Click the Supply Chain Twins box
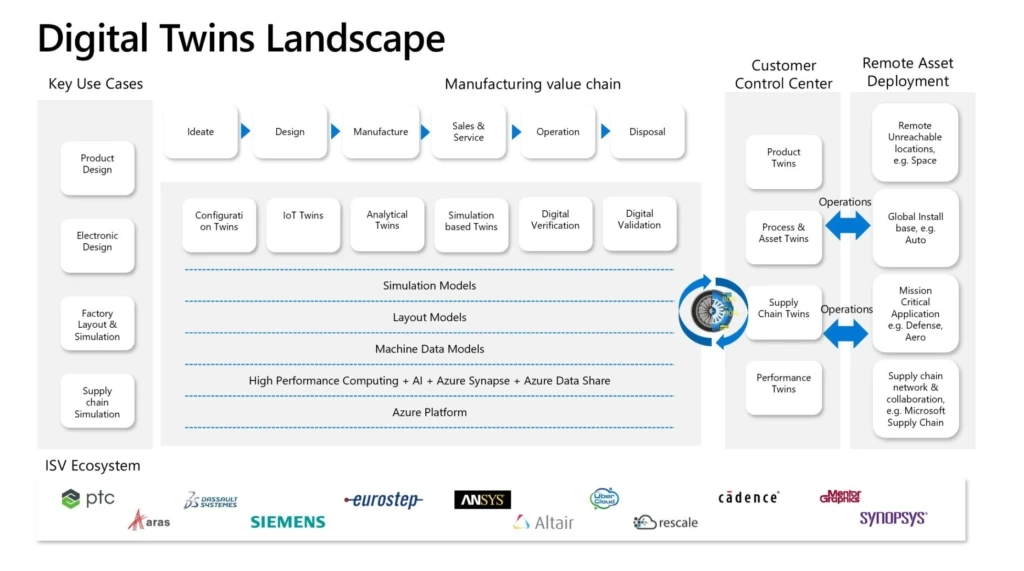This screenshot has width=1024, height=571. coord(783,311)
